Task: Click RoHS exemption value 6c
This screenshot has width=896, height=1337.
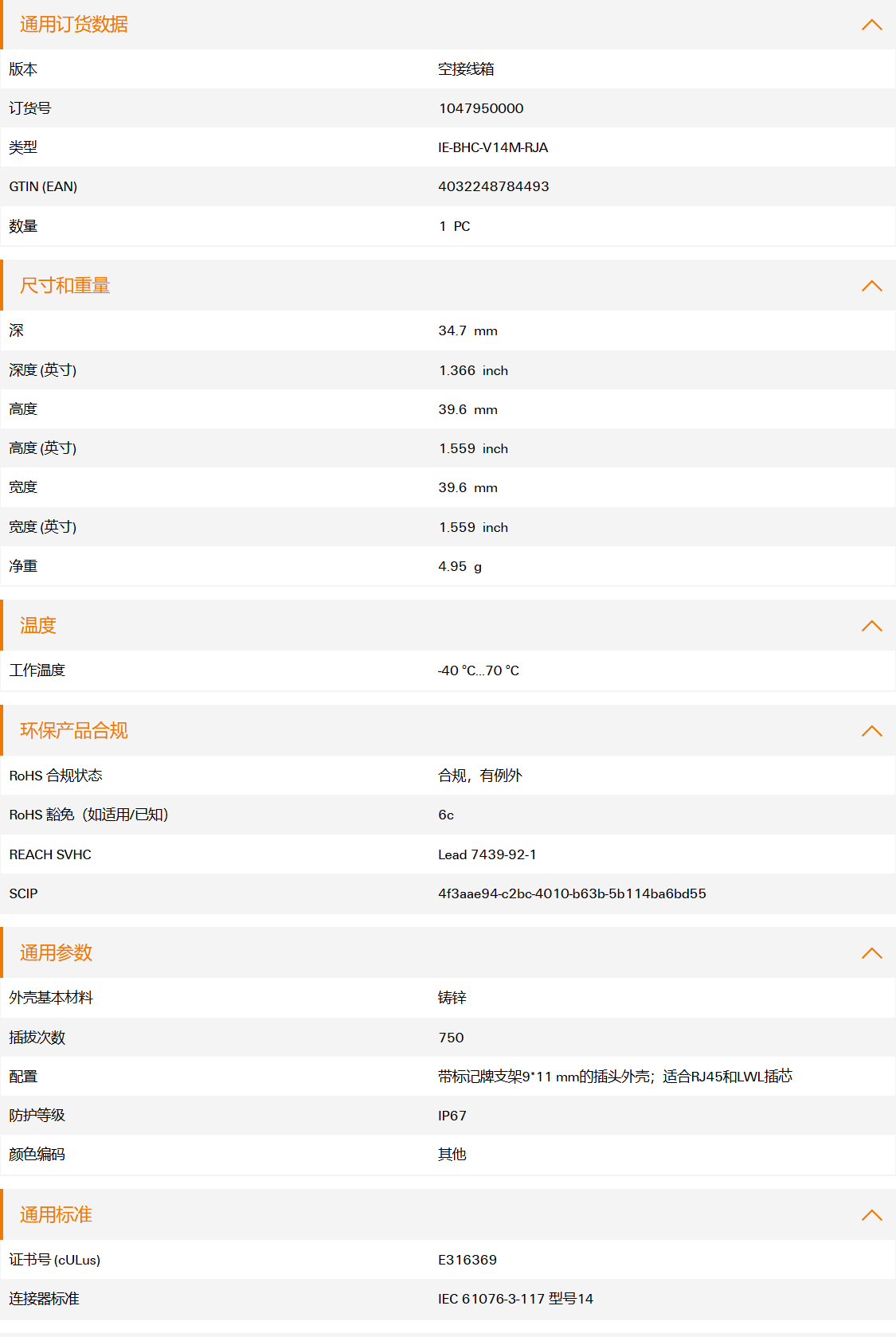Action: pos(446,815)
